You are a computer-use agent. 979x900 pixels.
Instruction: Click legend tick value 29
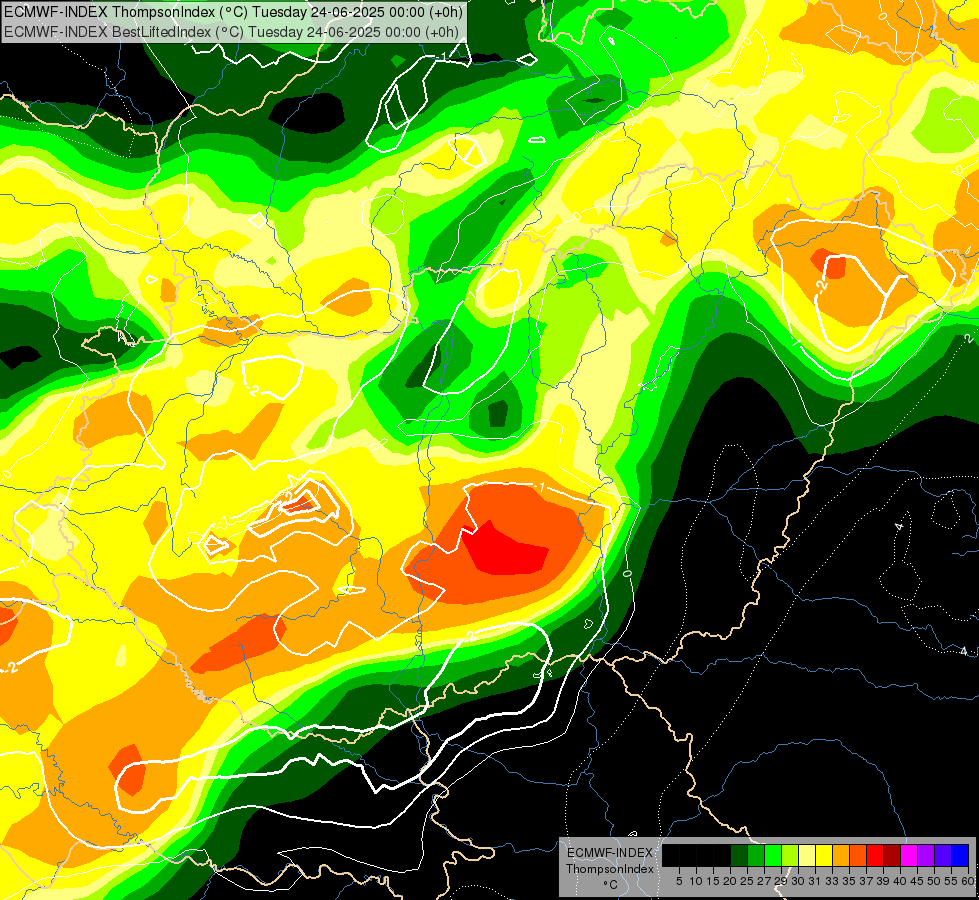tap(782, 881)
